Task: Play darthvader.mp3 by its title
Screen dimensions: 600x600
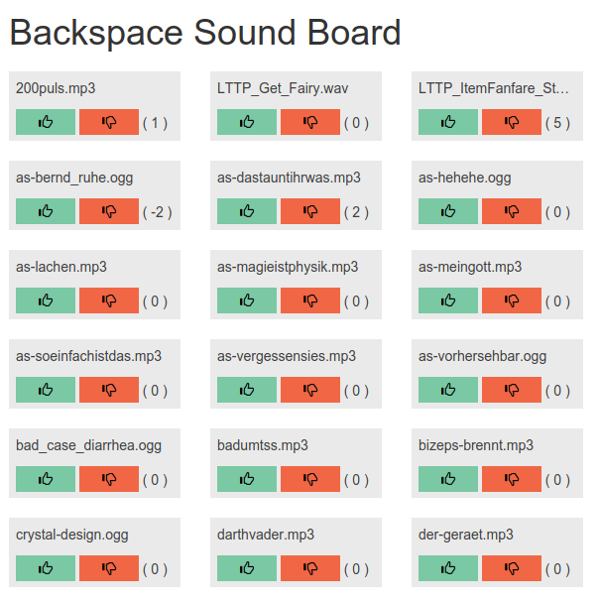Action: (265, 534)
